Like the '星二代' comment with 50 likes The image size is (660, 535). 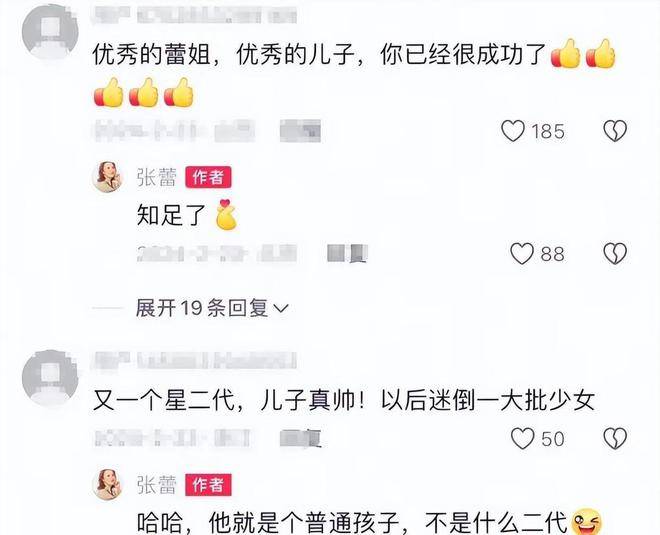tap(522, 439)
